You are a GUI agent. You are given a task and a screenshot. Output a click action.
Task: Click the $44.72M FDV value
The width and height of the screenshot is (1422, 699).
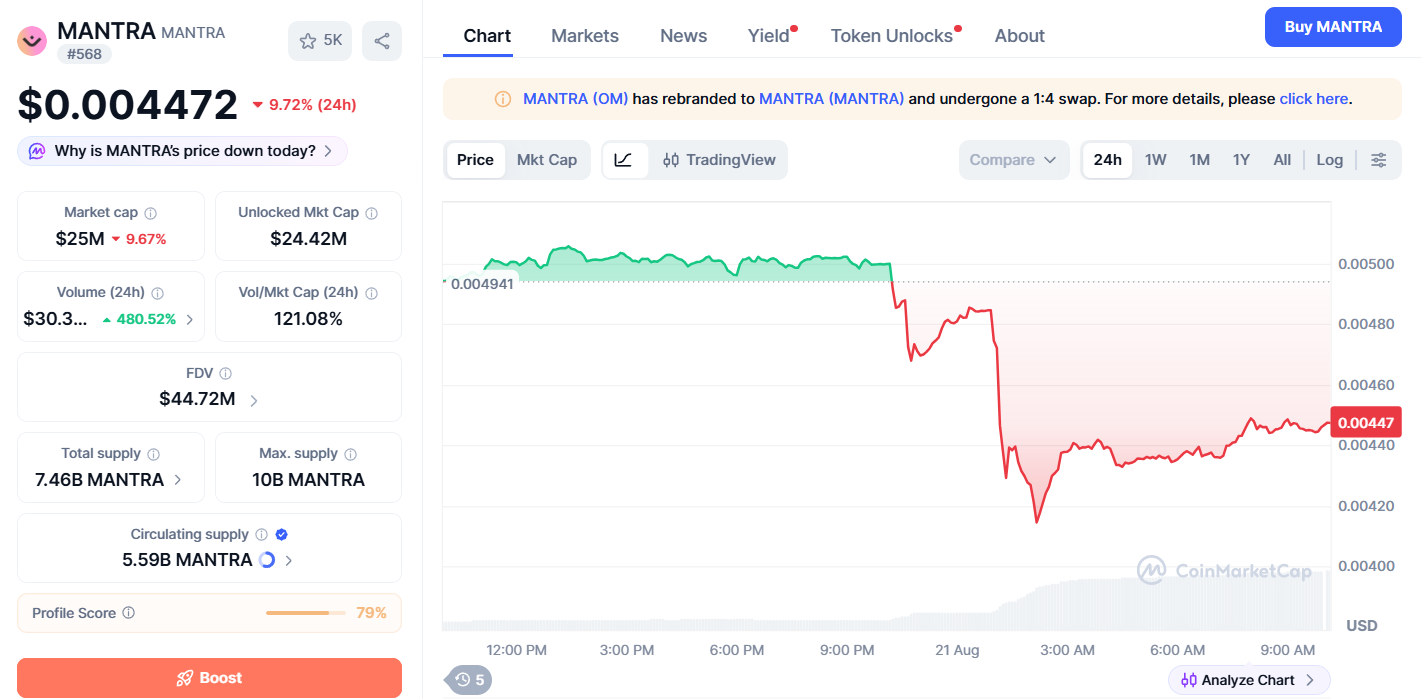[197, 400]
